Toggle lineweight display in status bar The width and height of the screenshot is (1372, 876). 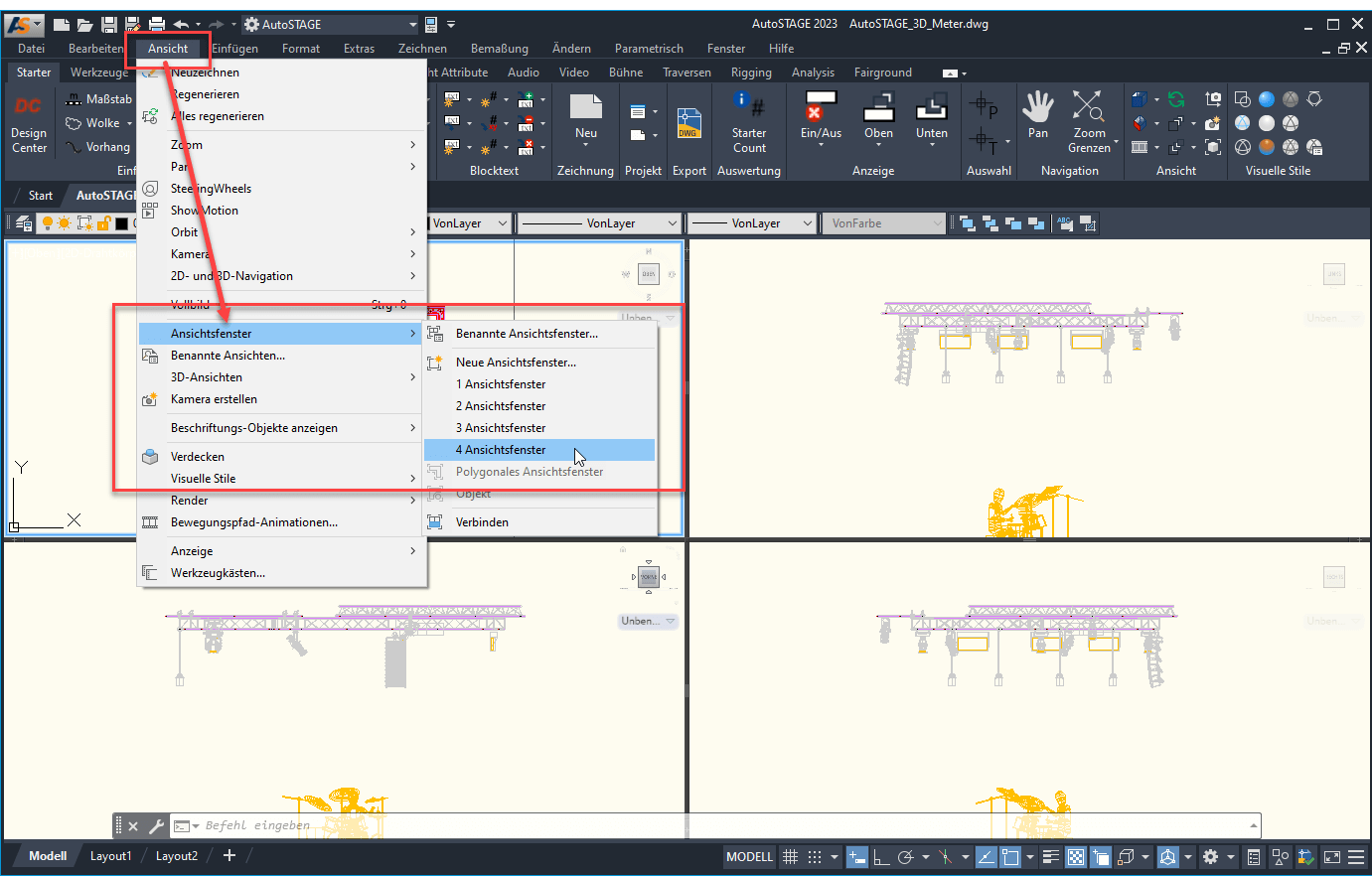click(x=1051, y=856)
